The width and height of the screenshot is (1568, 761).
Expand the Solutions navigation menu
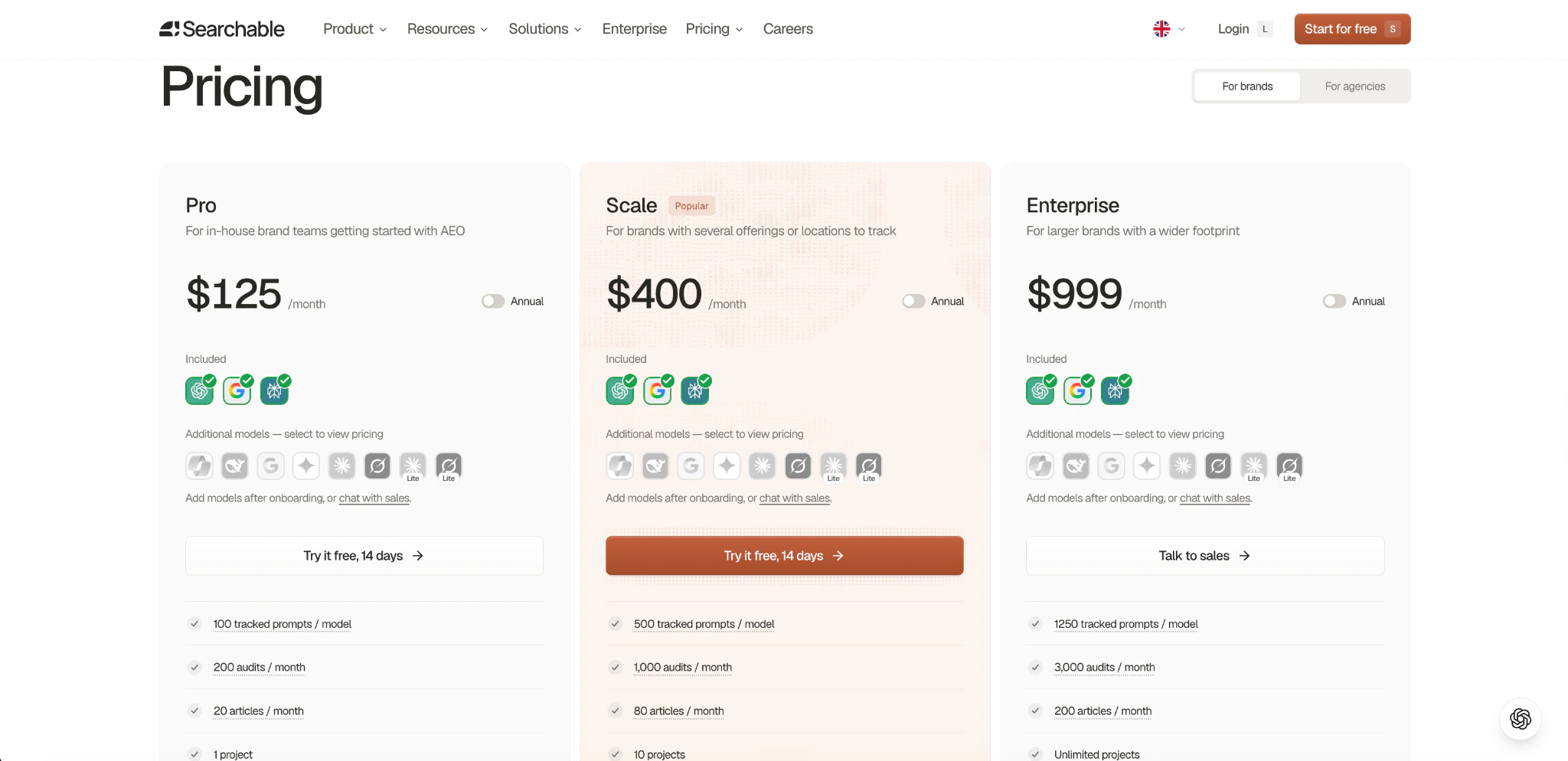(x=545, y=29)
